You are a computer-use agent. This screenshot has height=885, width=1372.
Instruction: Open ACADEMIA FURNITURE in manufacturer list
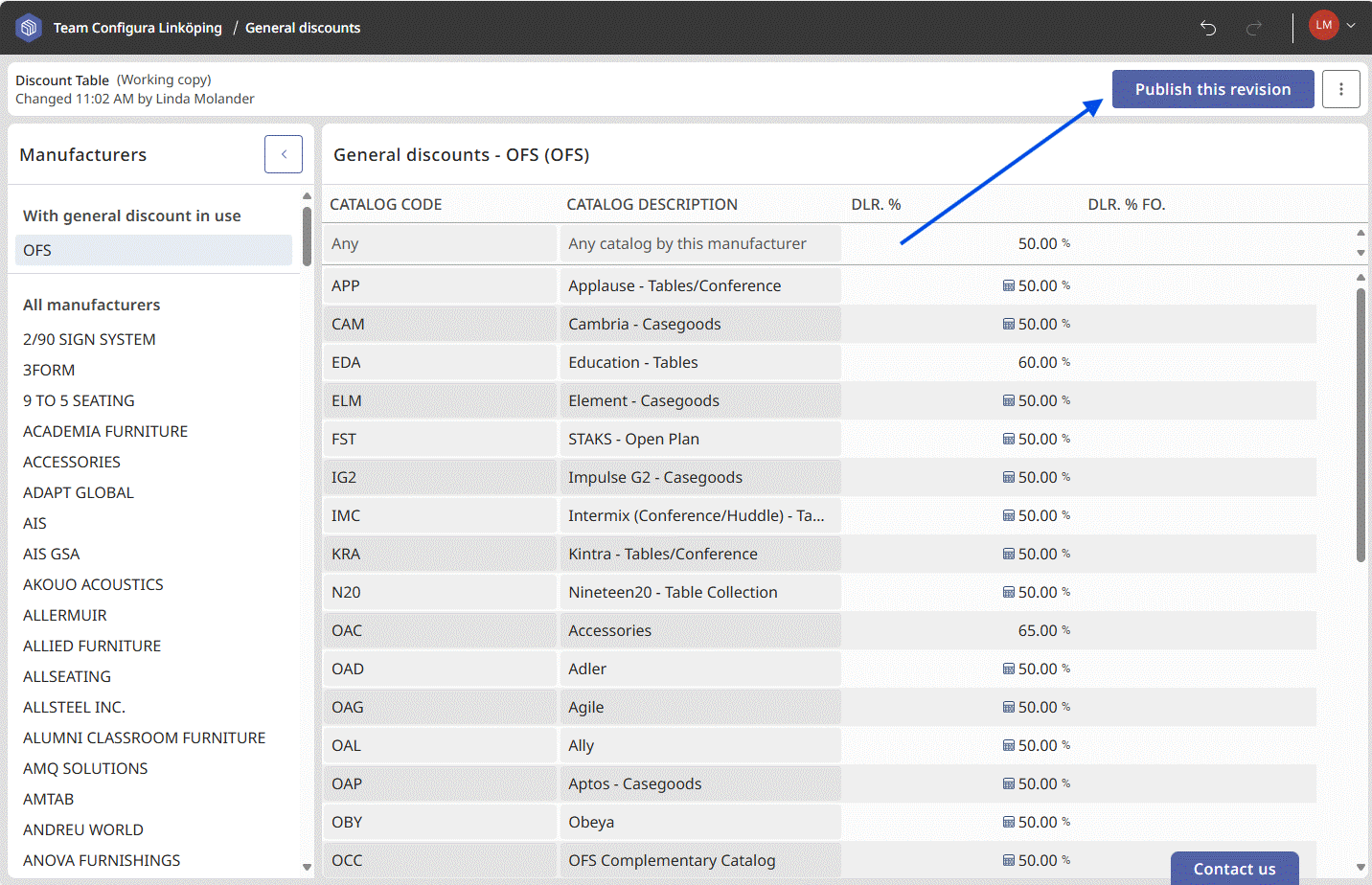105,431
